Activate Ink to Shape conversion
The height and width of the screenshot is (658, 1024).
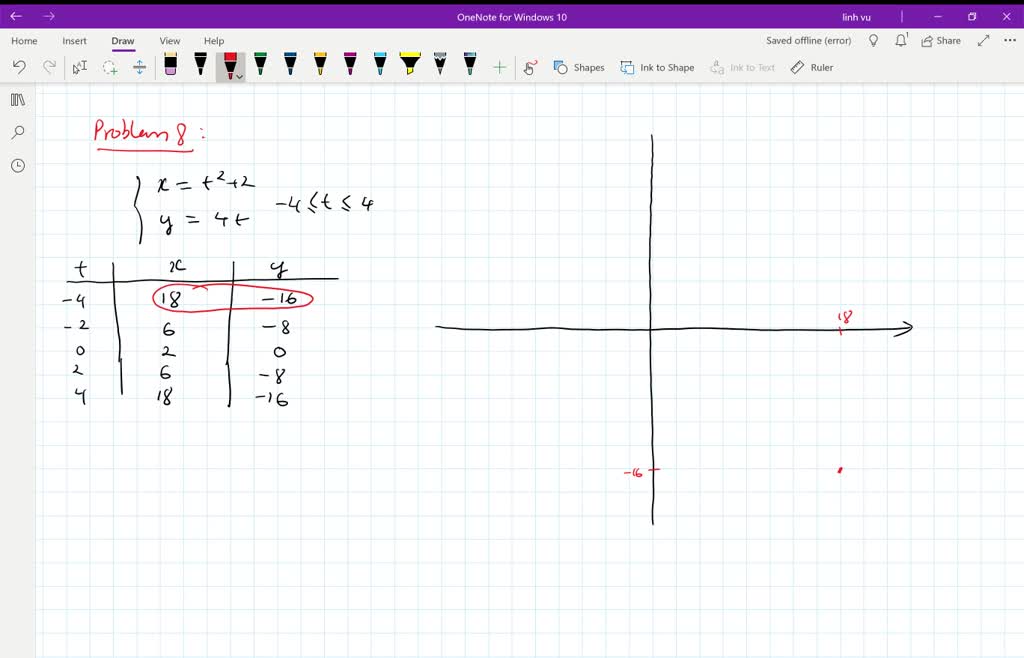[657, 67]
